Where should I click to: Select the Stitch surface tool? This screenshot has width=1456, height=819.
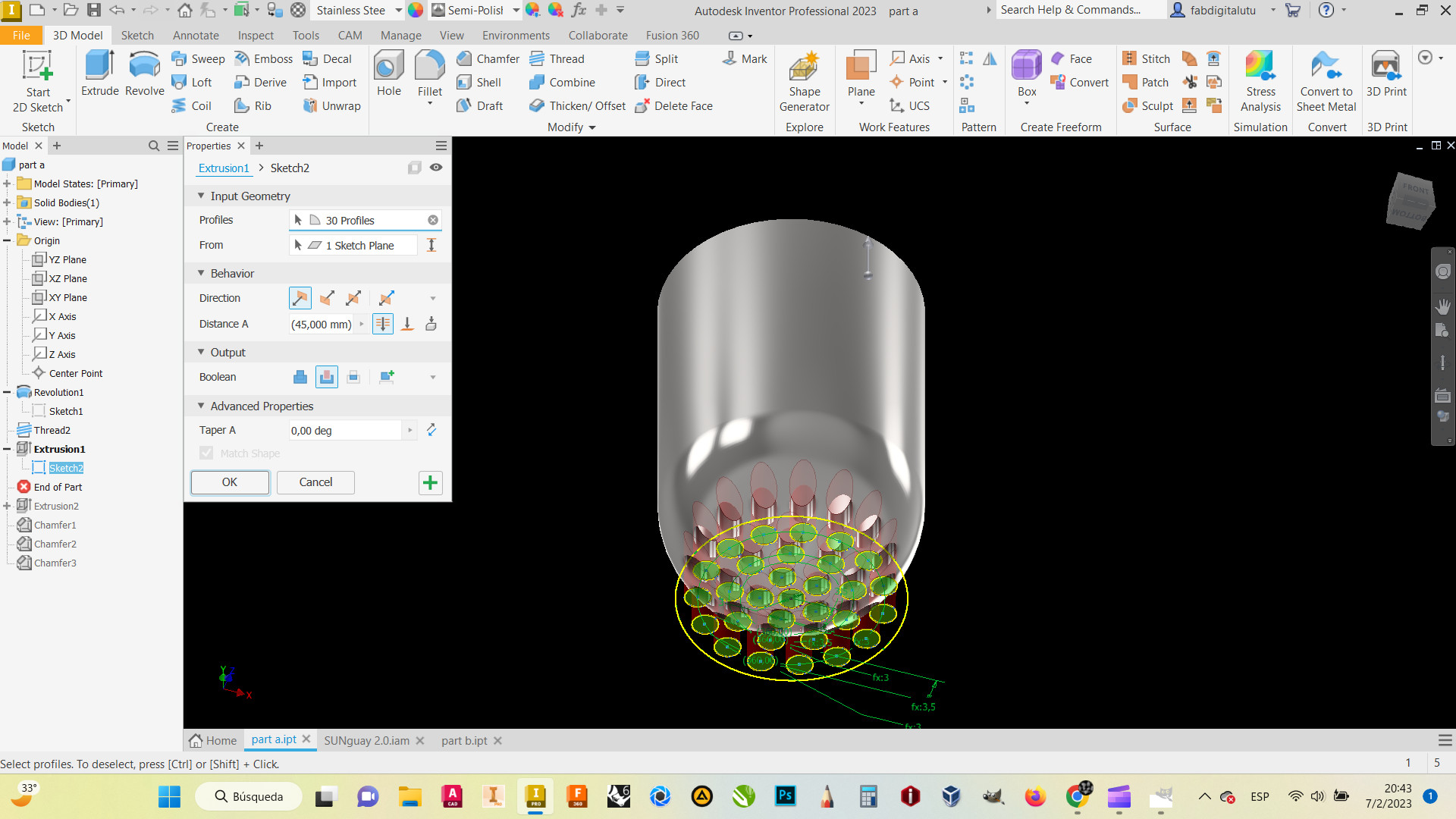pos(1147,58)
